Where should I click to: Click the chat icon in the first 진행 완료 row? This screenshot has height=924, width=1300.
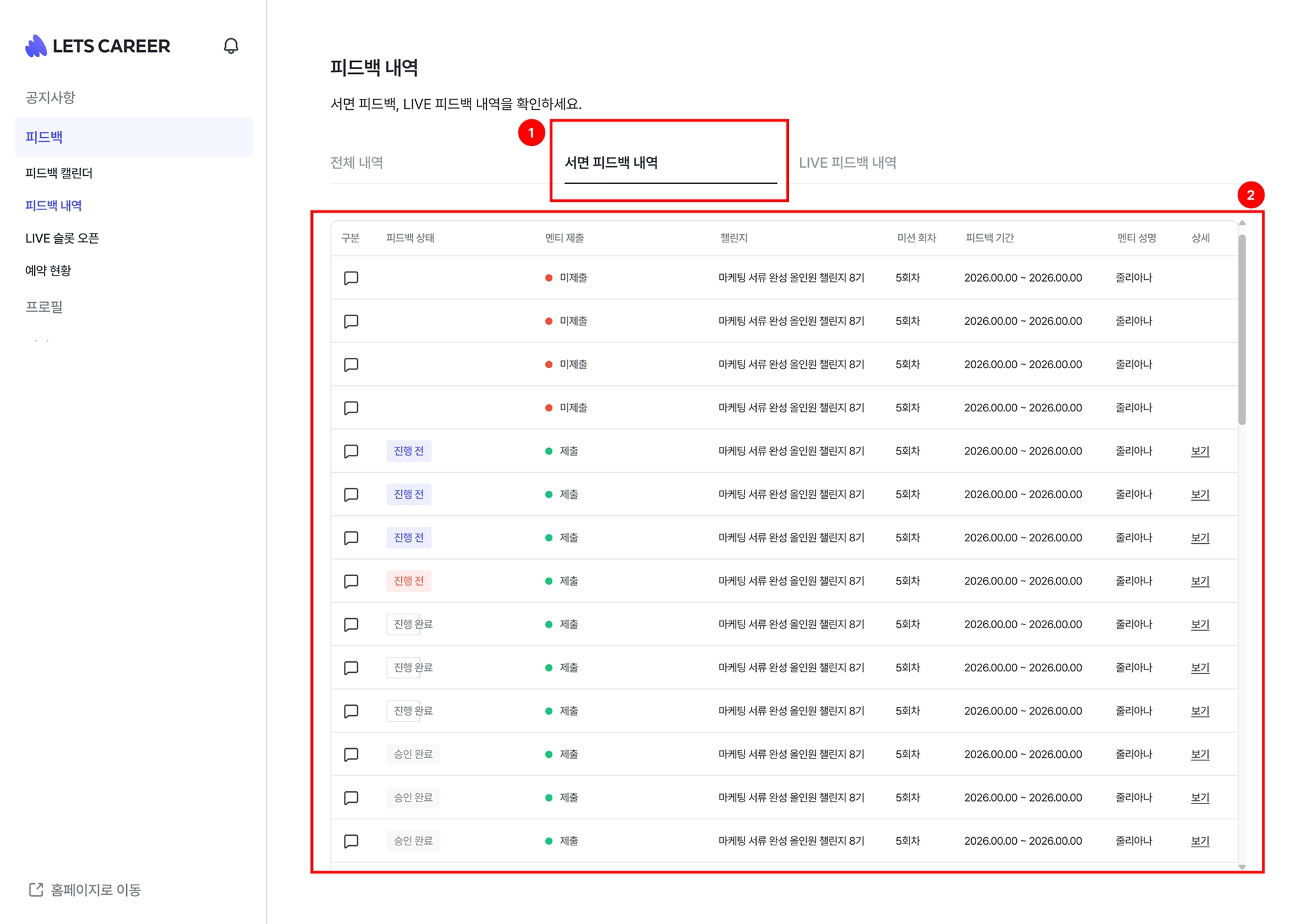pyautogui.click(x=351, y=624)
